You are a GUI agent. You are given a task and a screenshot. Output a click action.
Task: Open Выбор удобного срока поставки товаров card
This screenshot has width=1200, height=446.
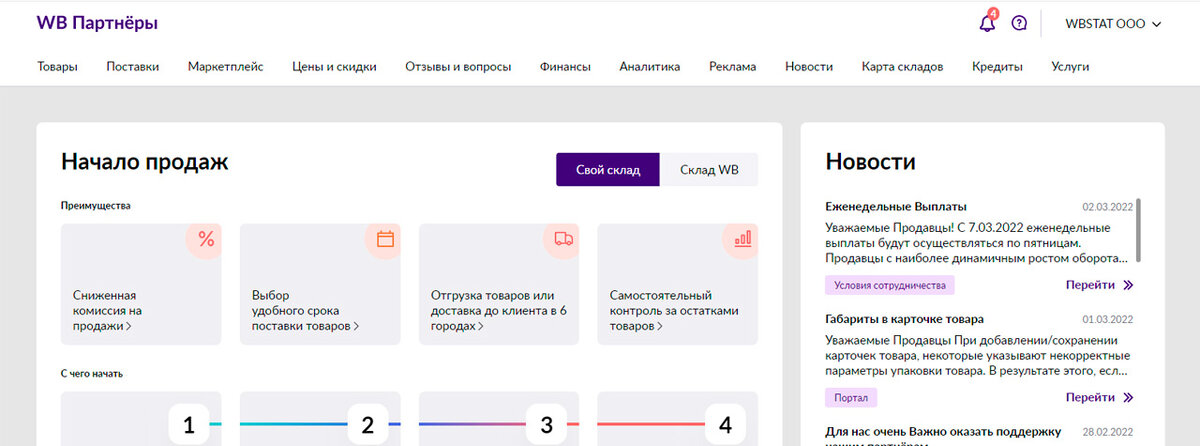320,284
